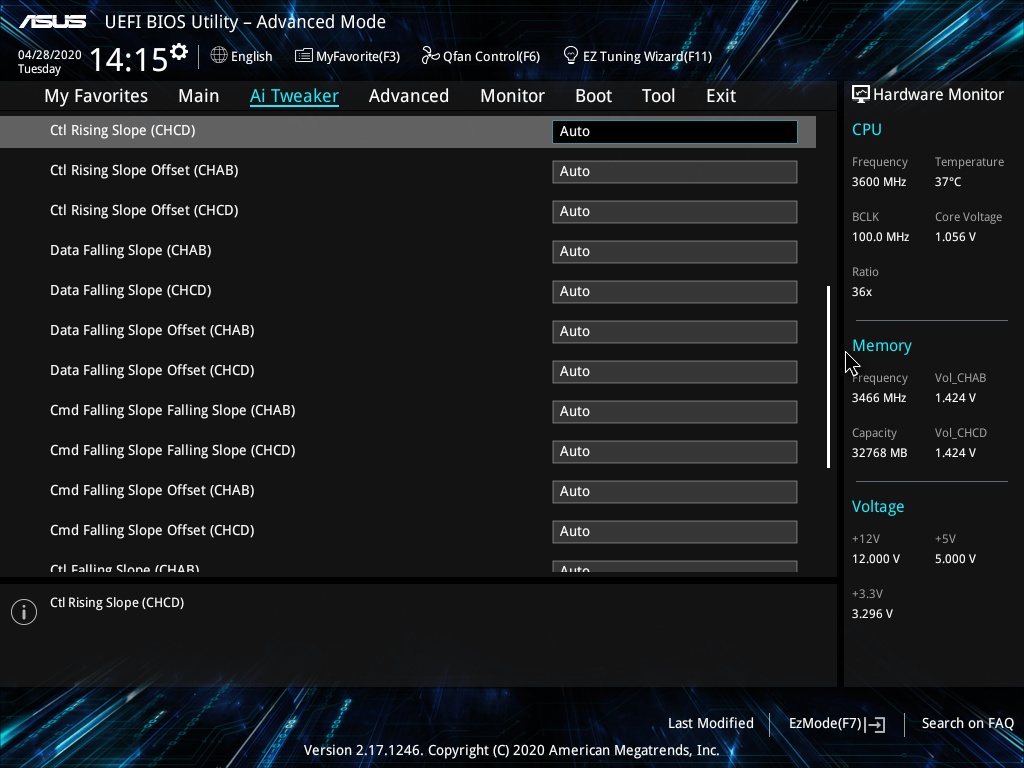Select the Ctl Rising Slope Offset (CHAB) label
Screen dimensions: 1024x768
point(144,170)
